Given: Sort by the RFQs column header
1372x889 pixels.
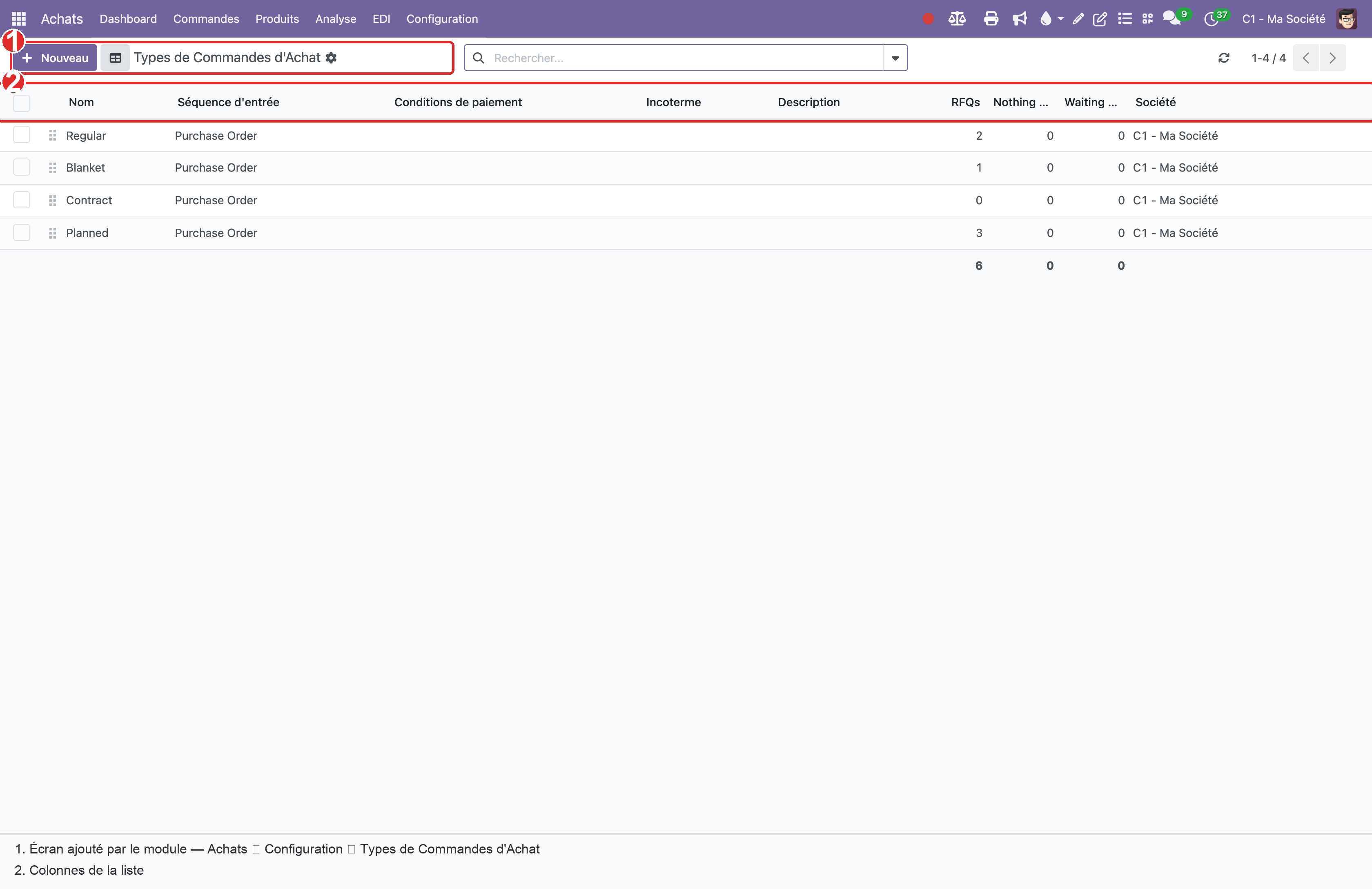Looking at the screenshot, I should 965,102.
